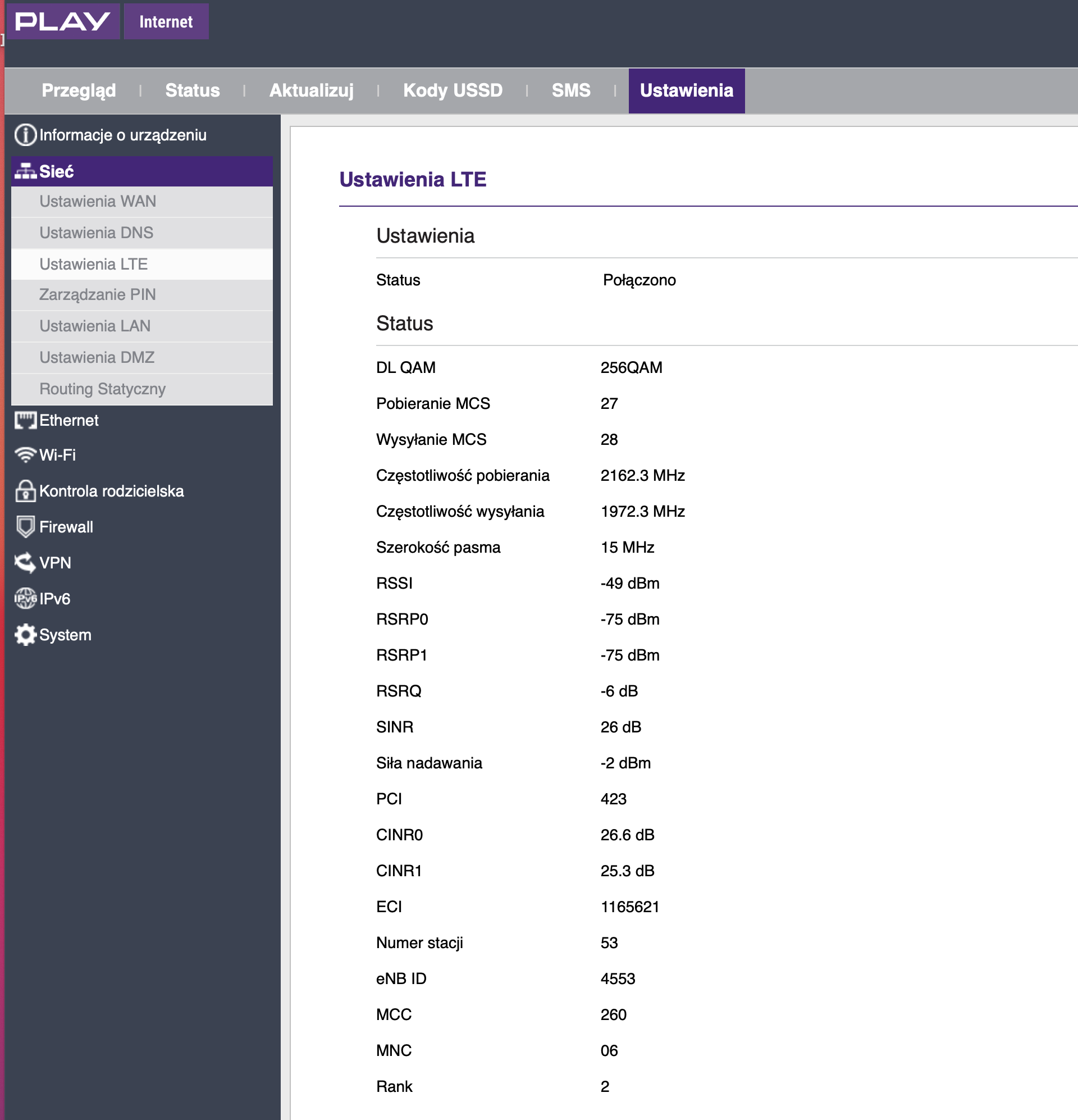Click the Wysyłanie MCS value 28

pos(609,440)
